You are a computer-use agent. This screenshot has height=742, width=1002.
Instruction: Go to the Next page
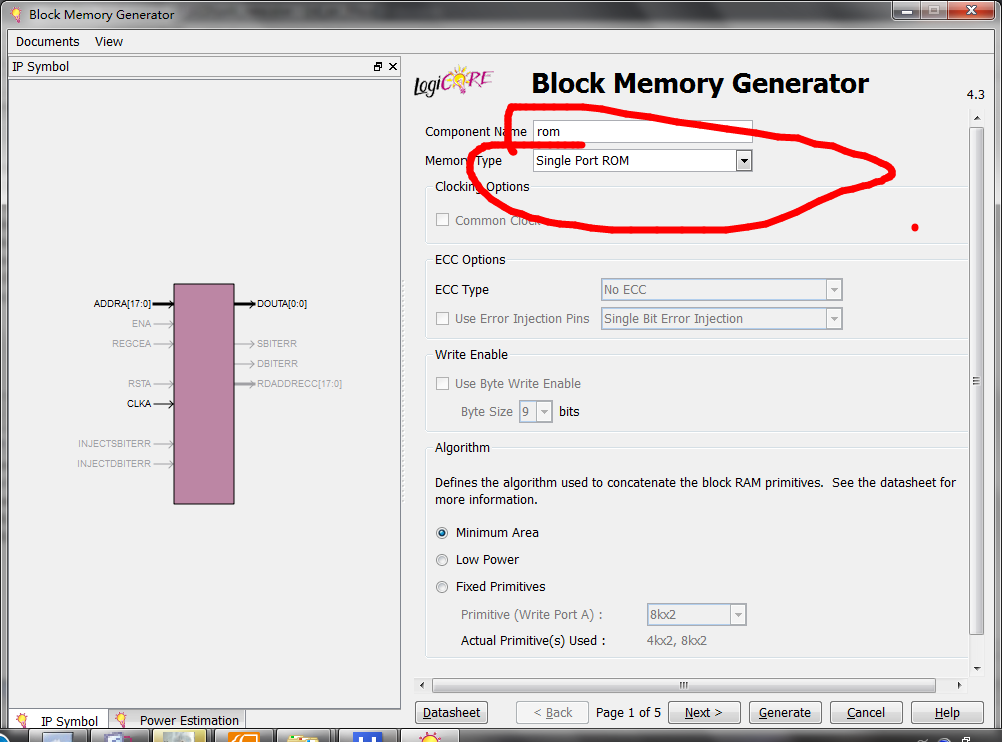coord(704,713)
